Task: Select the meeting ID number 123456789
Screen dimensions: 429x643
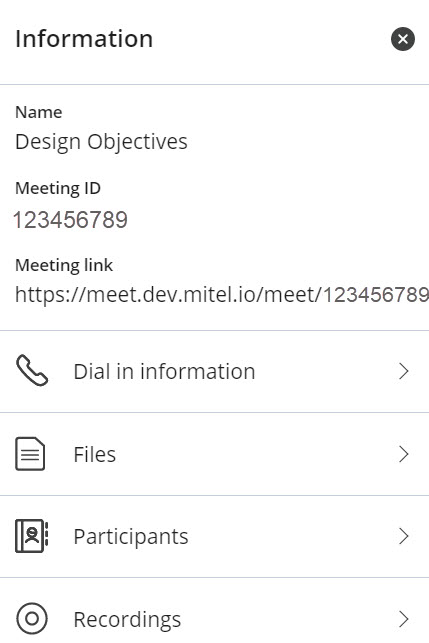Action: [71, 219]
